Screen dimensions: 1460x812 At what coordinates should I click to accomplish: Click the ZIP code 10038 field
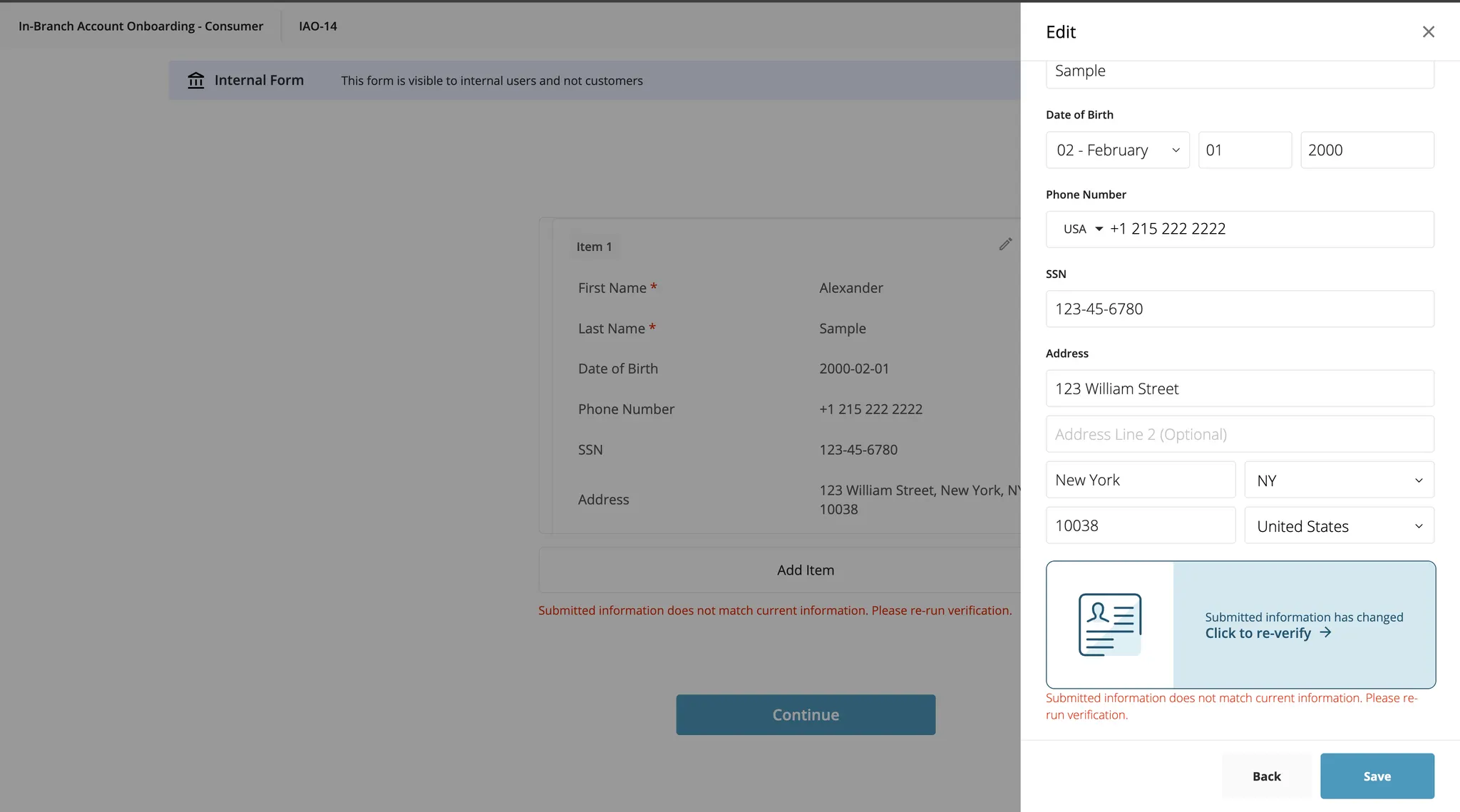(x=1140, y=526)
